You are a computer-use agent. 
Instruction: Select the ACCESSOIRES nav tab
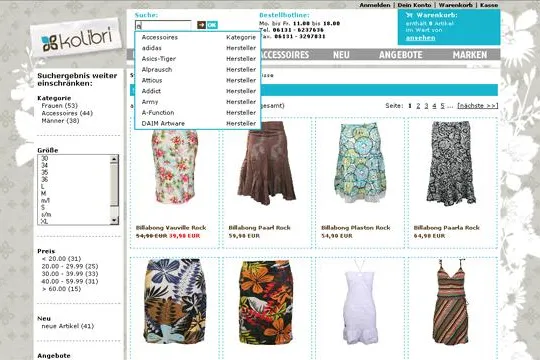tap(285, 55)
